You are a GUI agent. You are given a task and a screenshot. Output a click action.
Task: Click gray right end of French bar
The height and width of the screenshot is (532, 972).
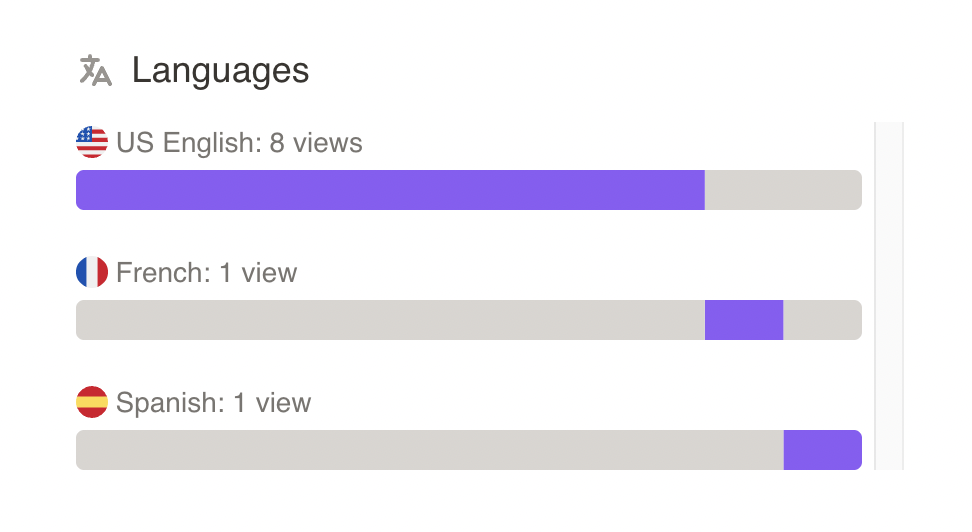(823, 320)
